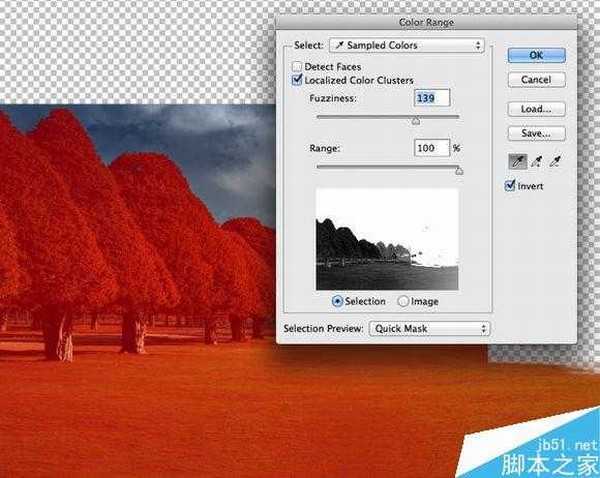This screenshot has height=478, width=600.
Task: Click the black and white mask preview
Action: (387, 240)
